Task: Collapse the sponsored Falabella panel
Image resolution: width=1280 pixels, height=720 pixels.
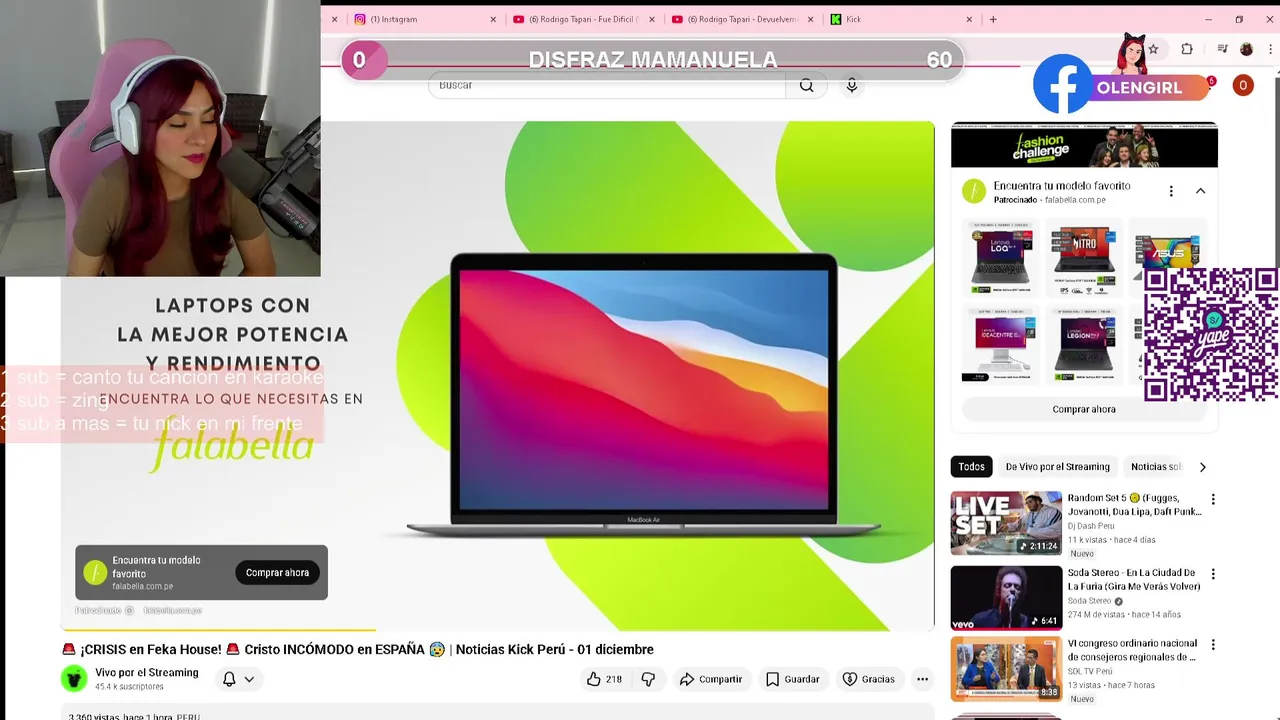Action: click(1200, 191)
